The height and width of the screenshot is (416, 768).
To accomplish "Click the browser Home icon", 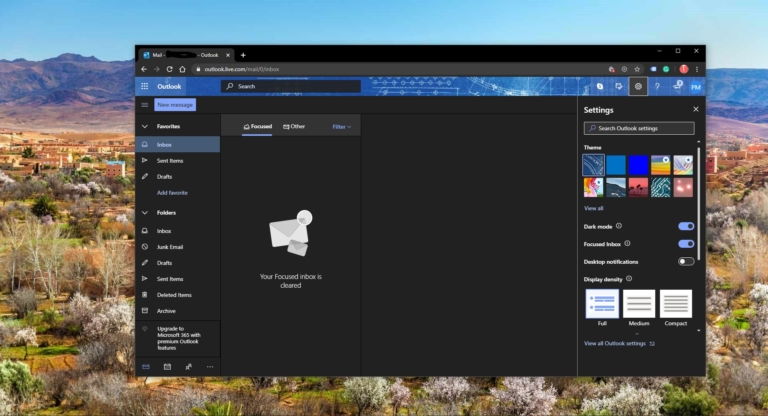I will click(182, 69).
